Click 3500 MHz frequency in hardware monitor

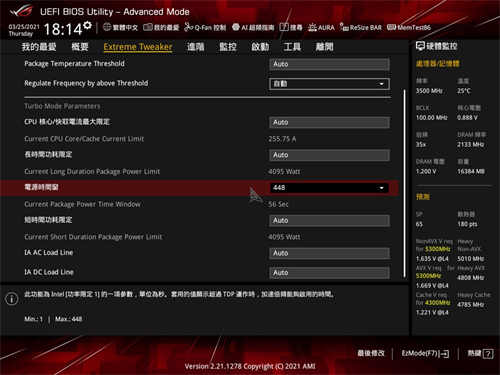[429, 91]
